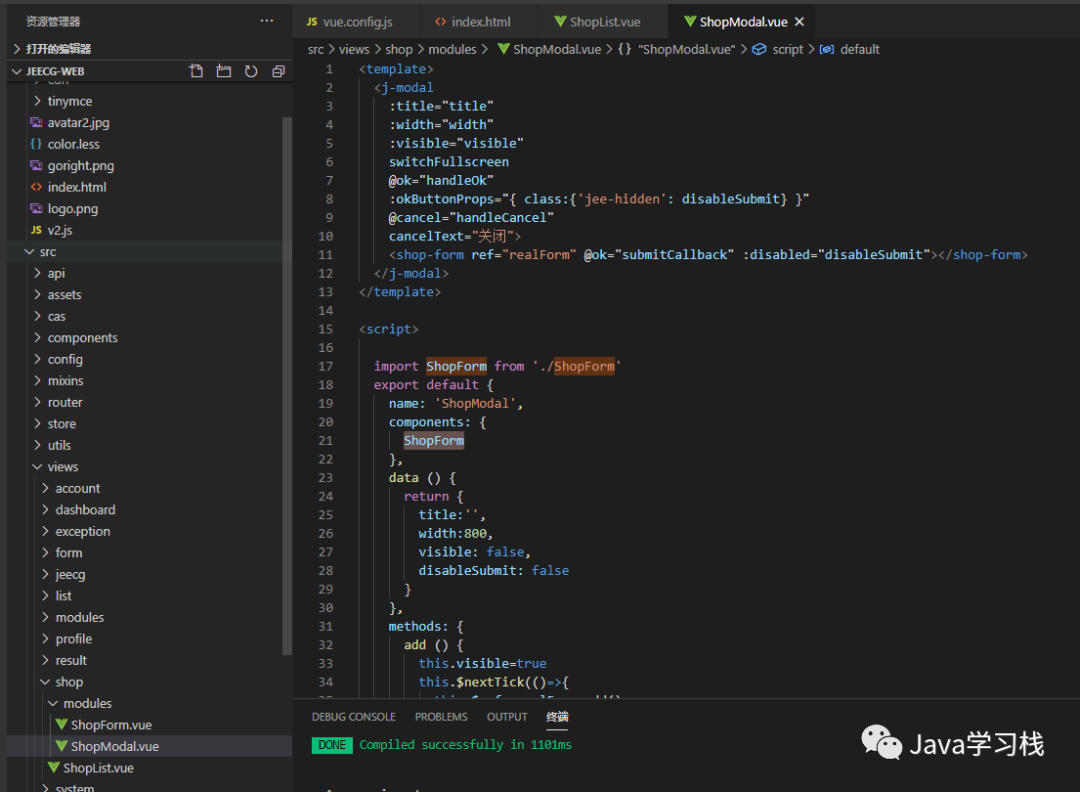Click the New File icon in explorer header

(x=196, y=71)
